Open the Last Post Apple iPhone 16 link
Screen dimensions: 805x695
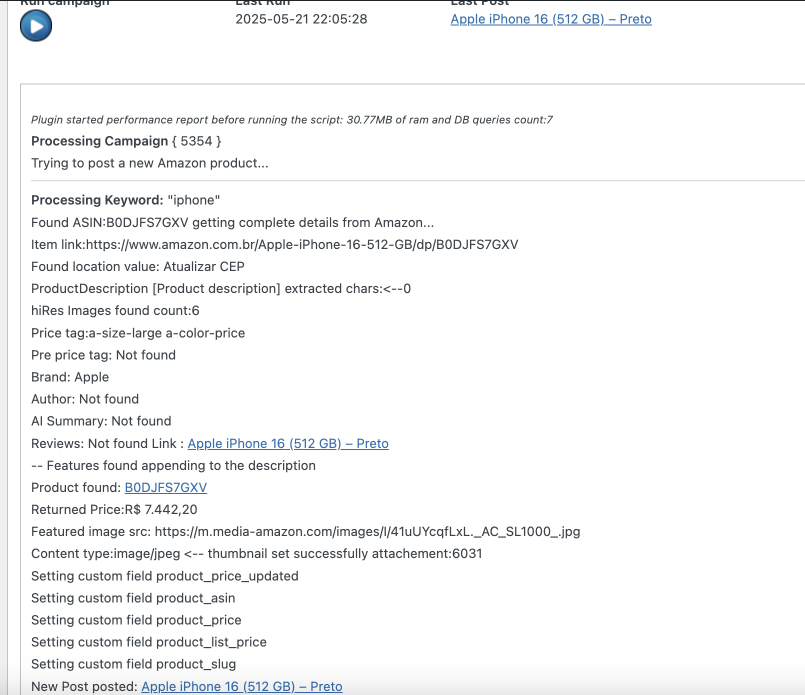[x=550, y=19]
